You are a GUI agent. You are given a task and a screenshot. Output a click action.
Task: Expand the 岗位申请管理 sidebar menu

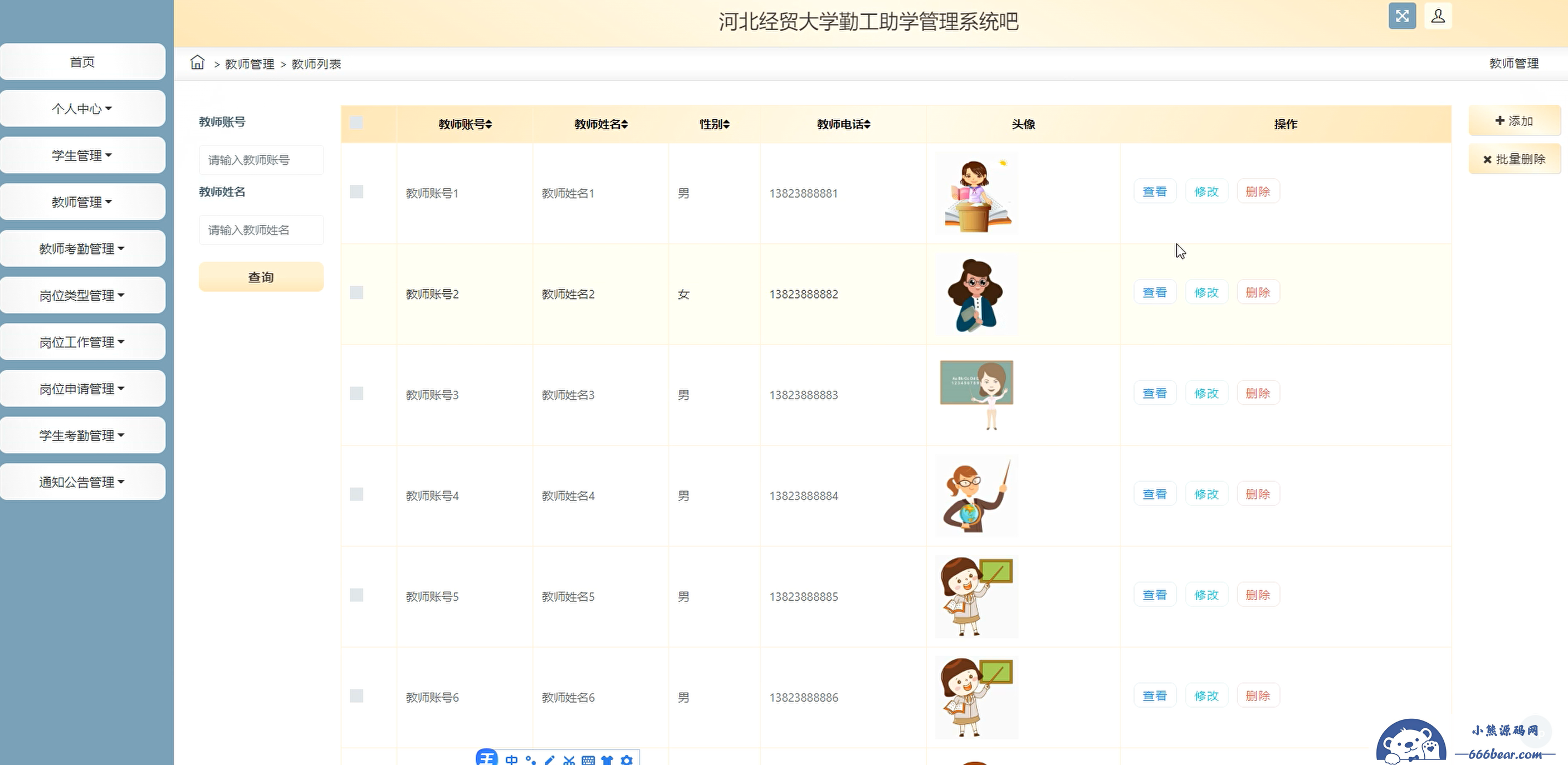(82, 388)
